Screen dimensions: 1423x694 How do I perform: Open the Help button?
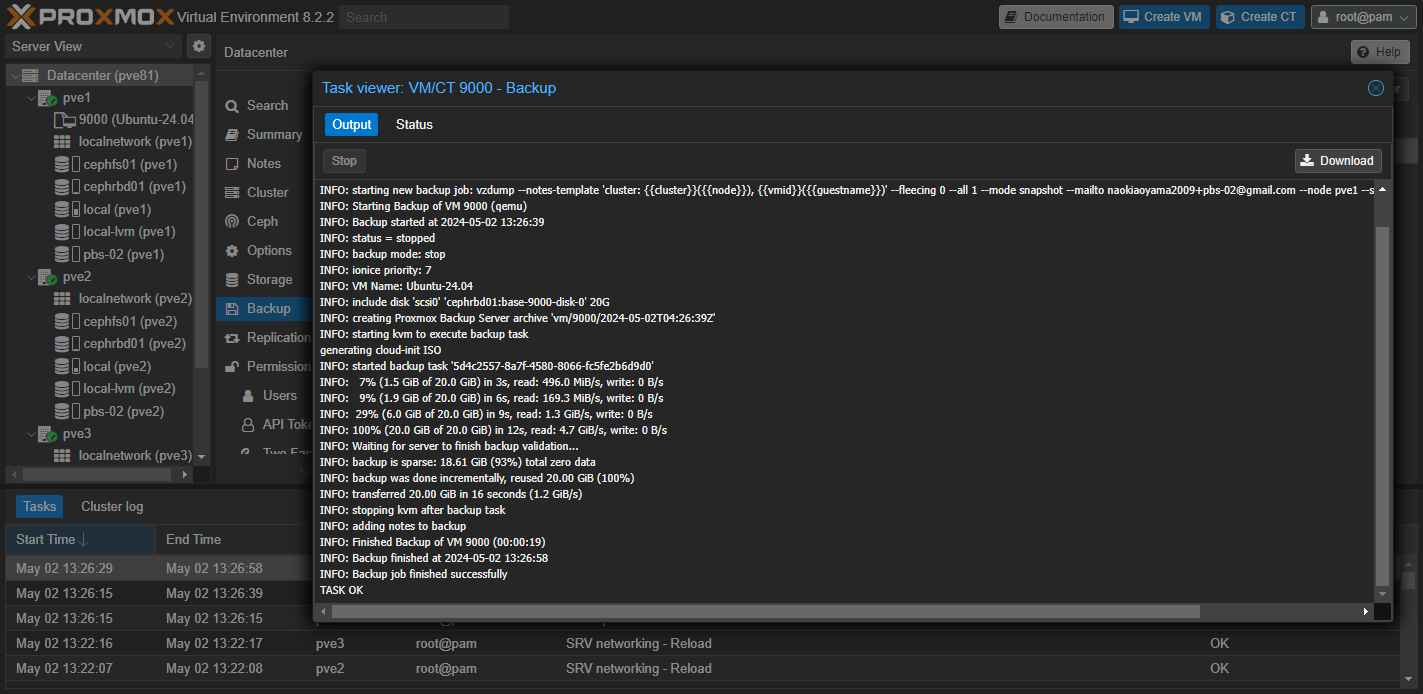click(x=1380, y=52)
